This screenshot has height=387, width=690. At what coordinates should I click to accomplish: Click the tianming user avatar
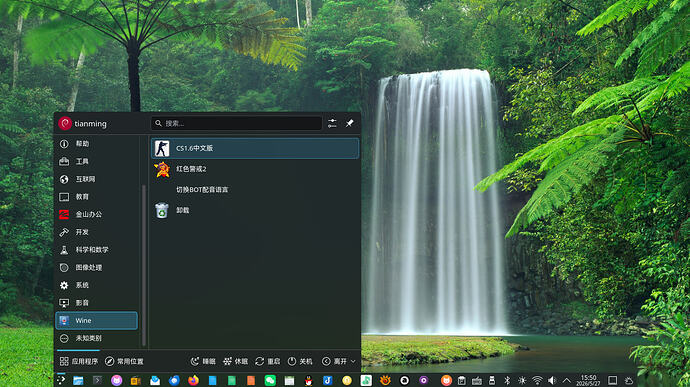coord(65,123)
